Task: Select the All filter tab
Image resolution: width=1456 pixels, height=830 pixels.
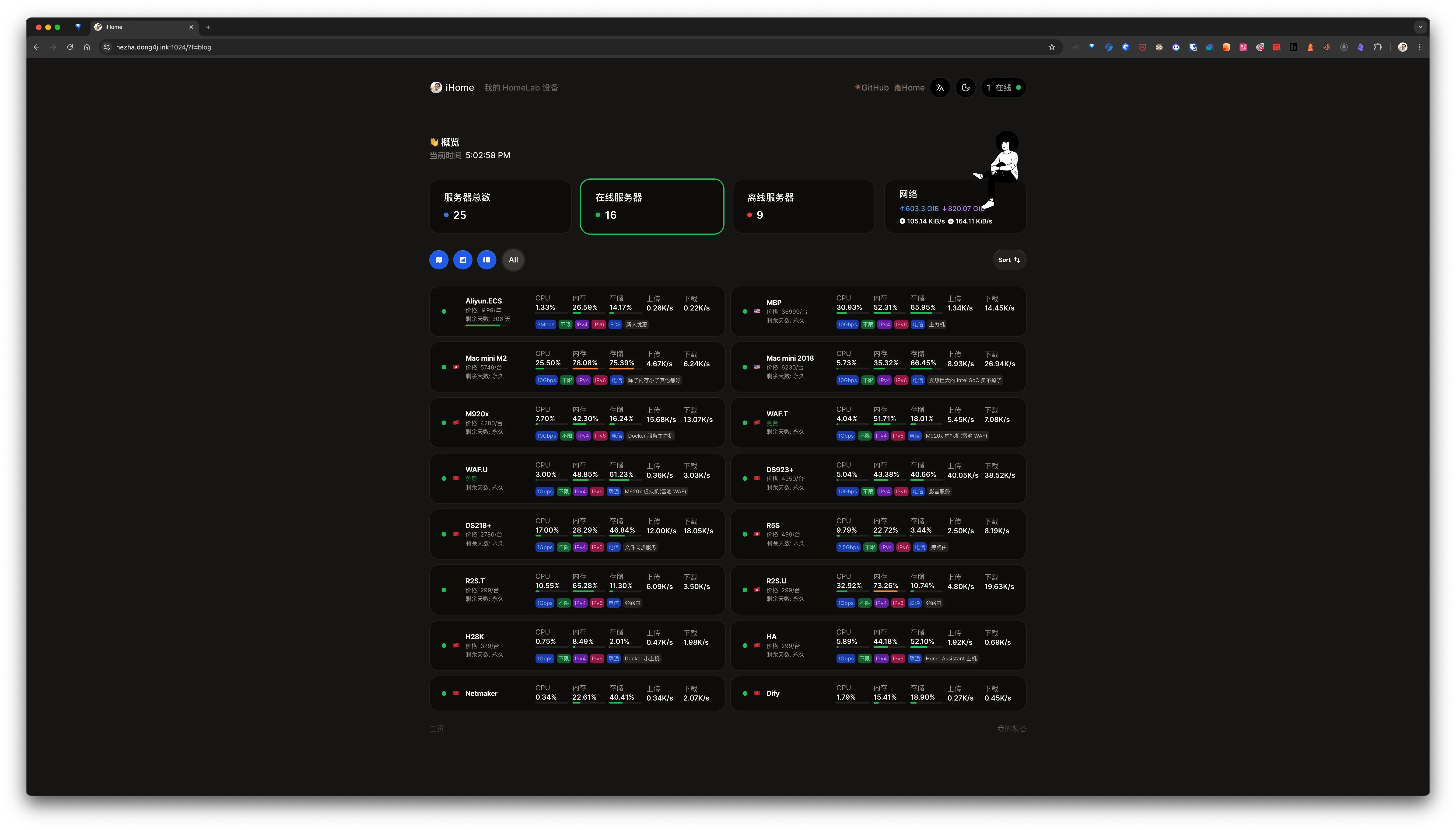Action: point(513,260)
